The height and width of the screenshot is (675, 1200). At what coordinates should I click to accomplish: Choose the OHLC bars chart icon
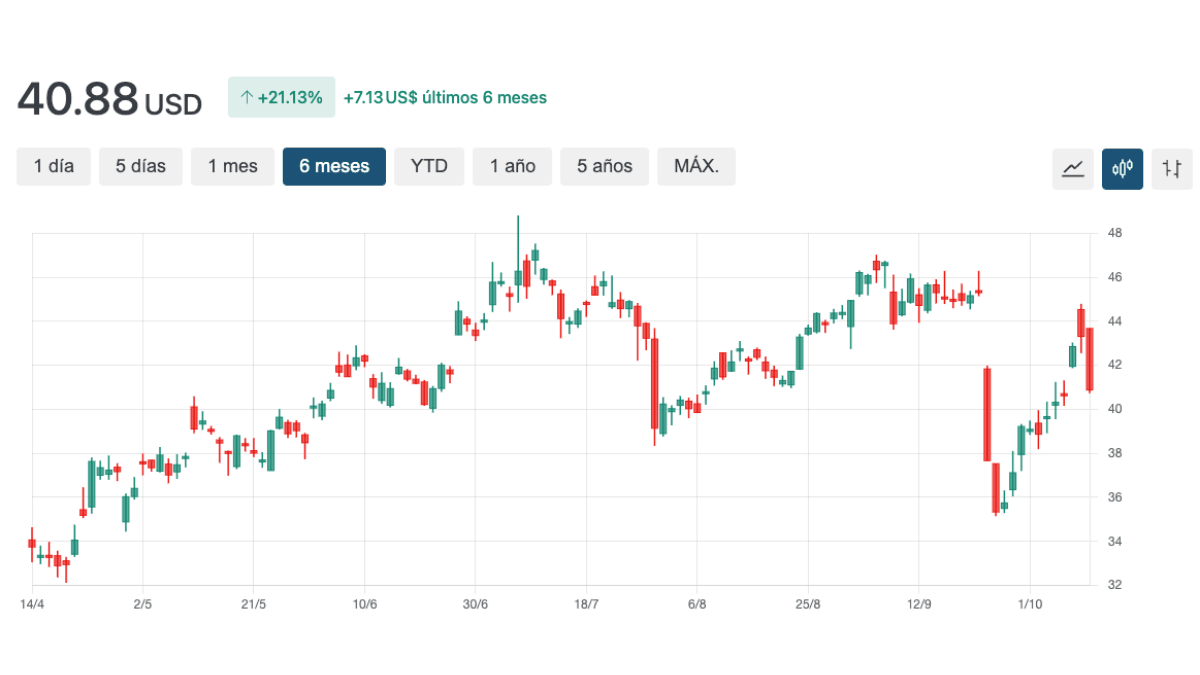[1172, 167]
